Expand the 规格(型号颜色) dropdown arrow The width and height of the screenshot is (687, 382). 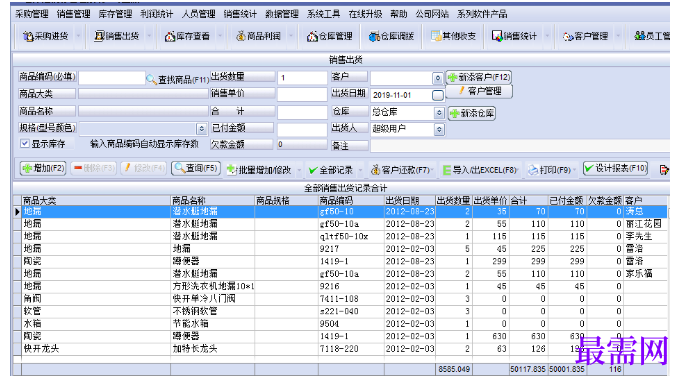[202, 129]
